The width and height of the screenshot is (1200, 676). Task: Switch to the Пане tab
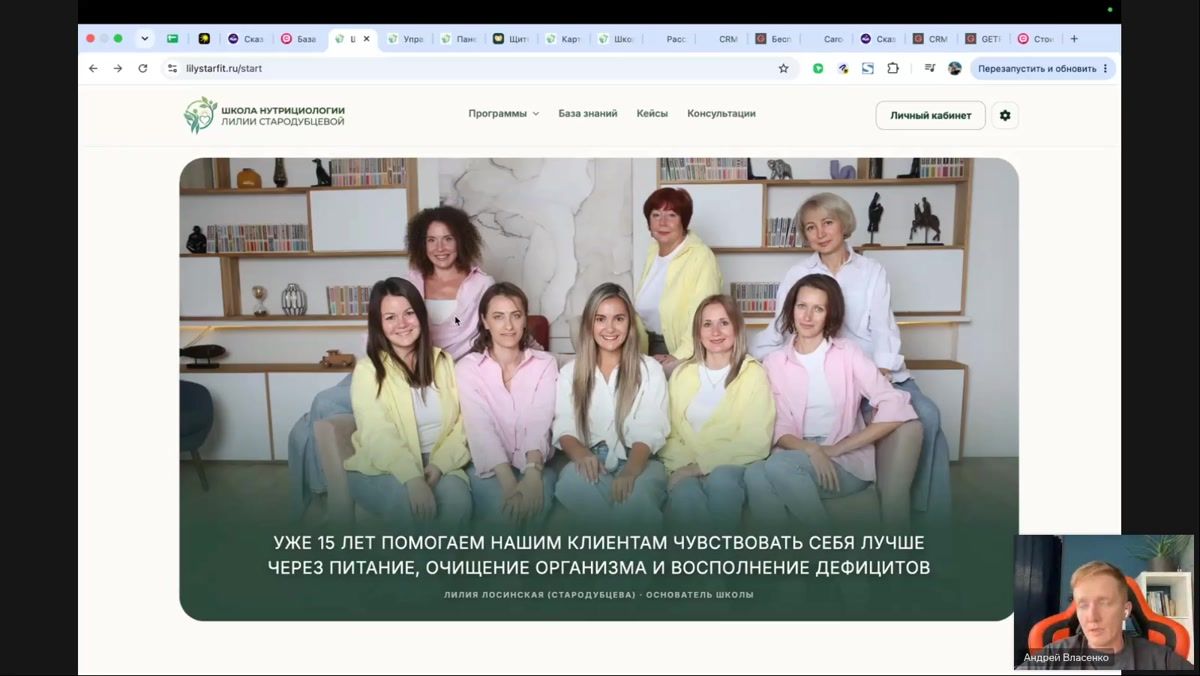click(458, 39)
